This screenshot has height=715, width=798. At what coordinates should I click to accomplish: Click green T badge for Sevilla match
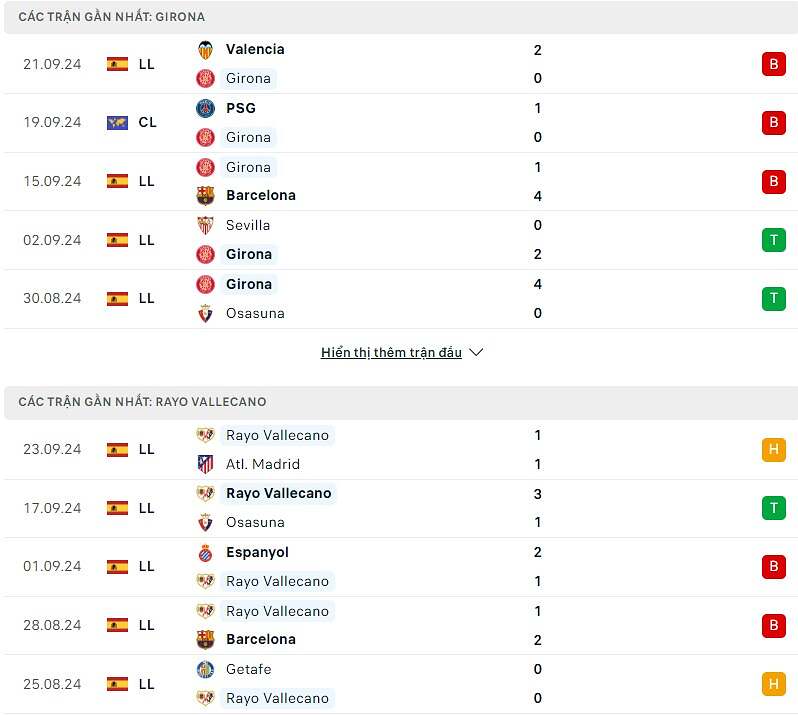(x=774, y=240)
